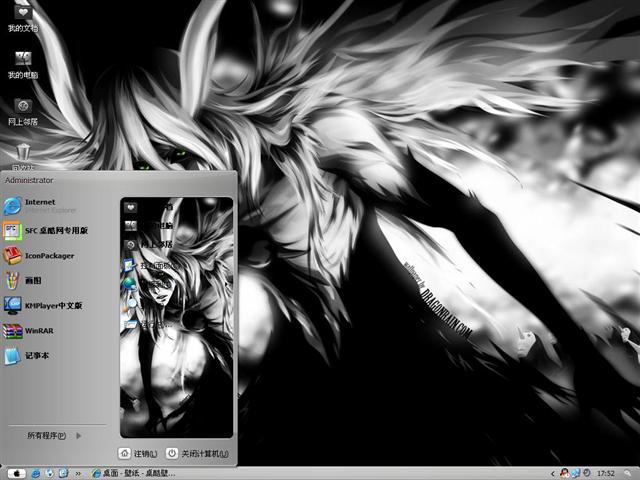
Task: Open WinRAR from the Start menu
Action: click(x=29, y=331)
